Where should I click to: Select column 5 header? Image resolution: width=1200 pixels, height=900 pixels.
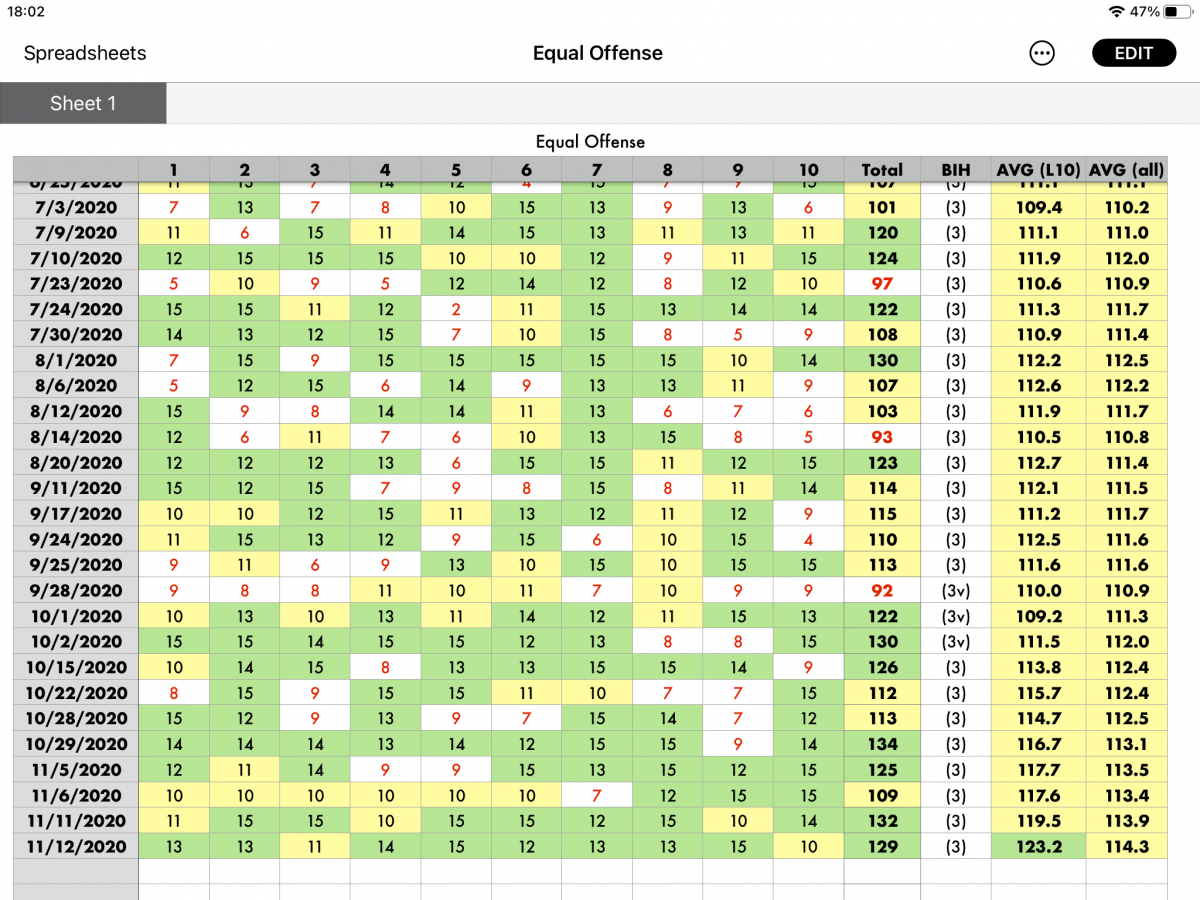coord(456,170)
